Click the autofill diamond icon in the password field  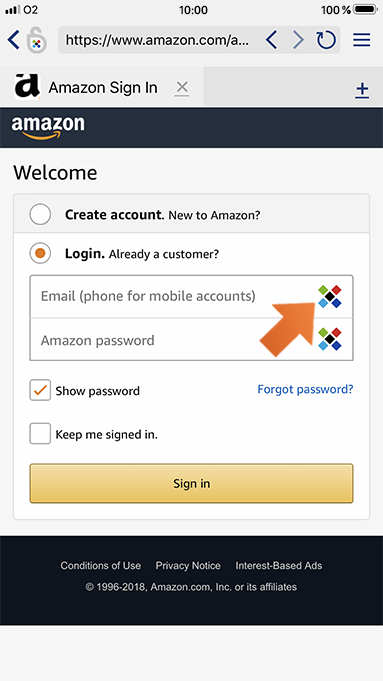click(330, 339)
